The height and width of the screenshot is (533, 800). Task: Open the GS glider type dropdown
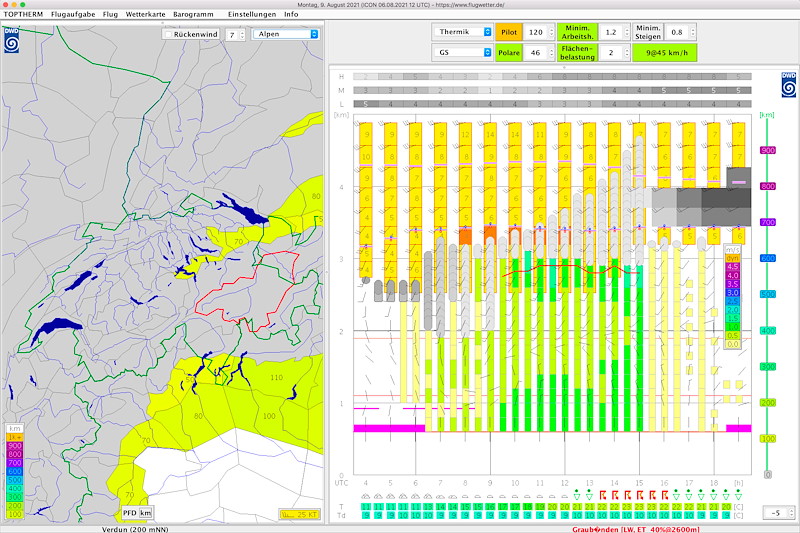click(x=462, y=53)
